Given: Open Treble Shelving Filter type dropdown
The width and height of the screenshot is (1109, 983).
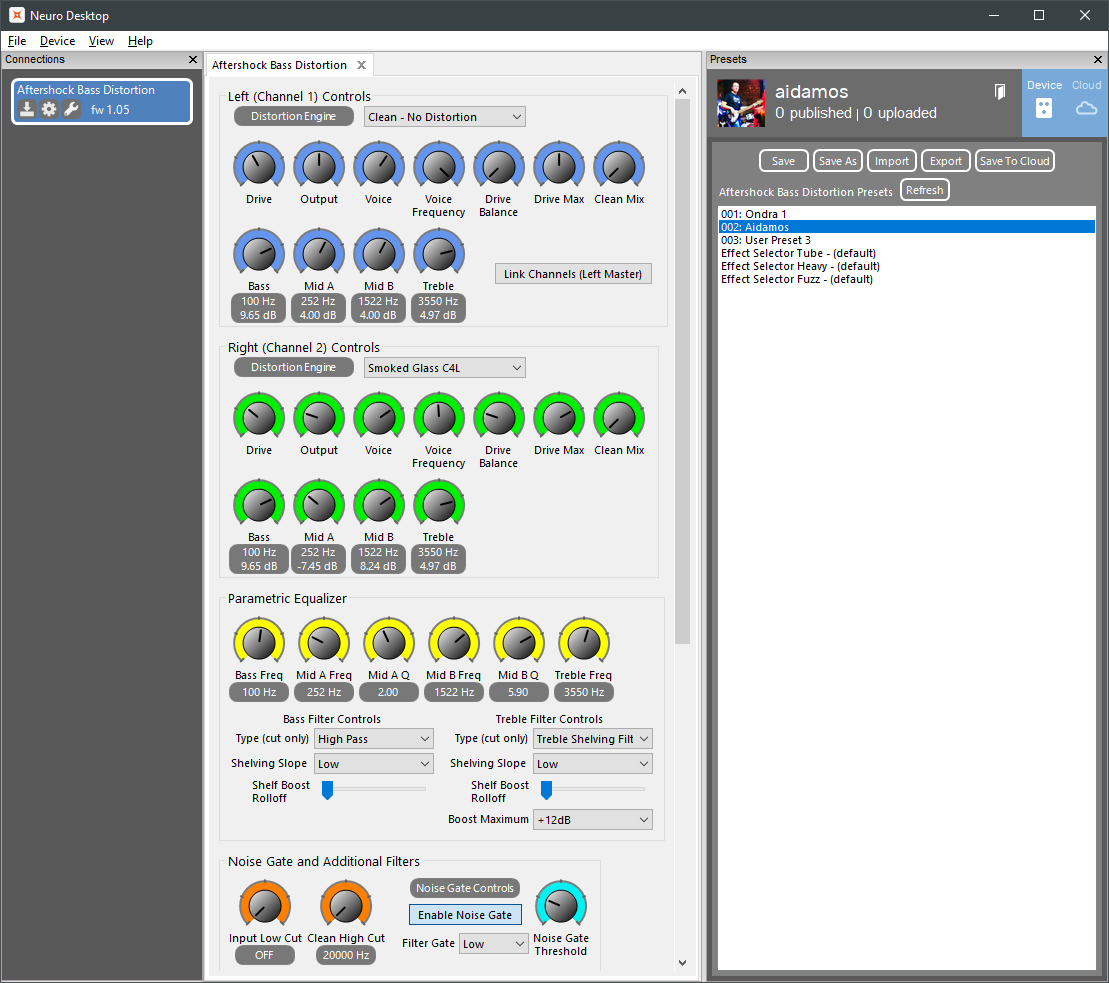Looking at the screenshot, I should [593, 739].
